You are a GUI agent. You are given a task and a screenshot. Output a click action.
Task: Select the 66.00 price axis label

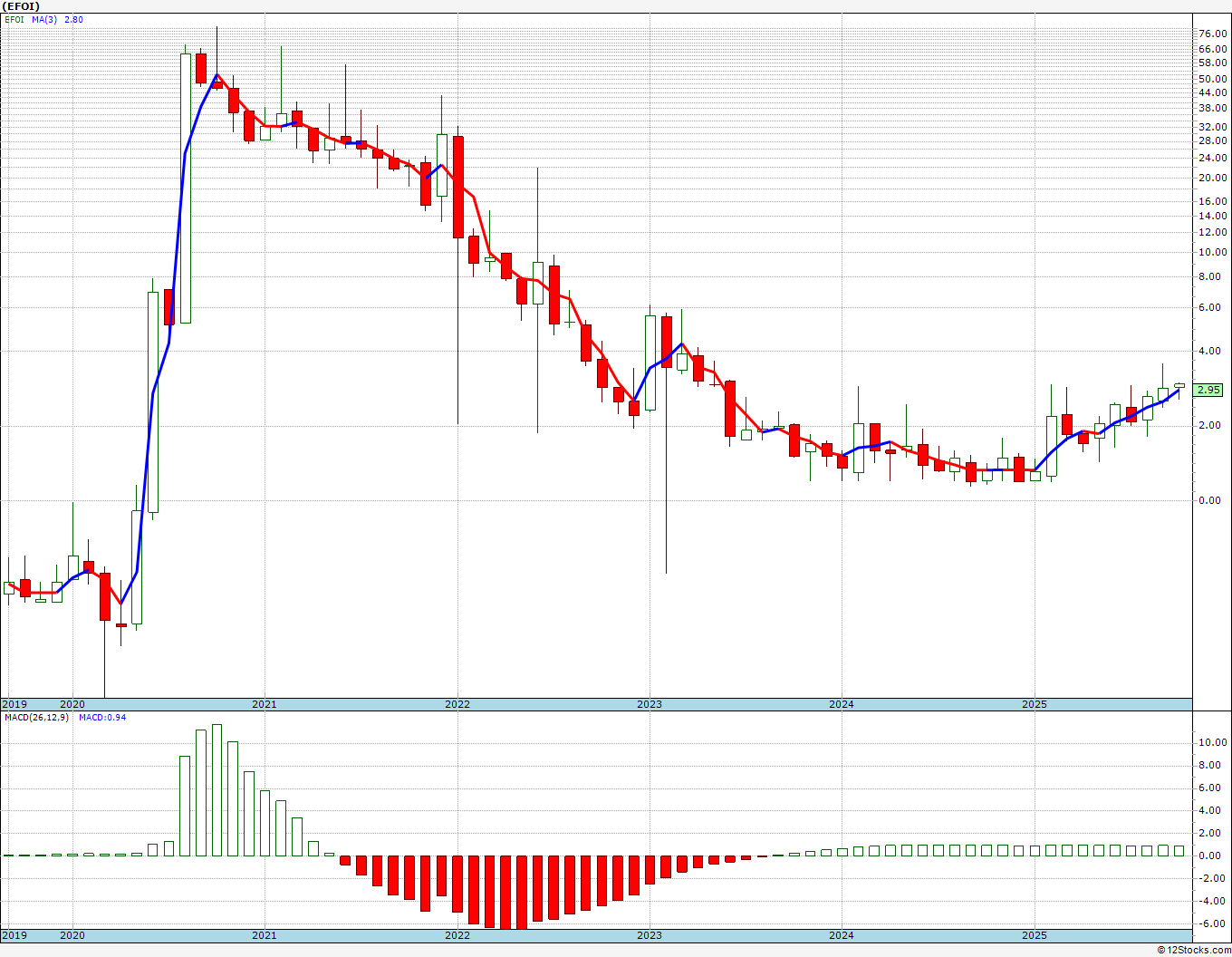coord(1212,49)
